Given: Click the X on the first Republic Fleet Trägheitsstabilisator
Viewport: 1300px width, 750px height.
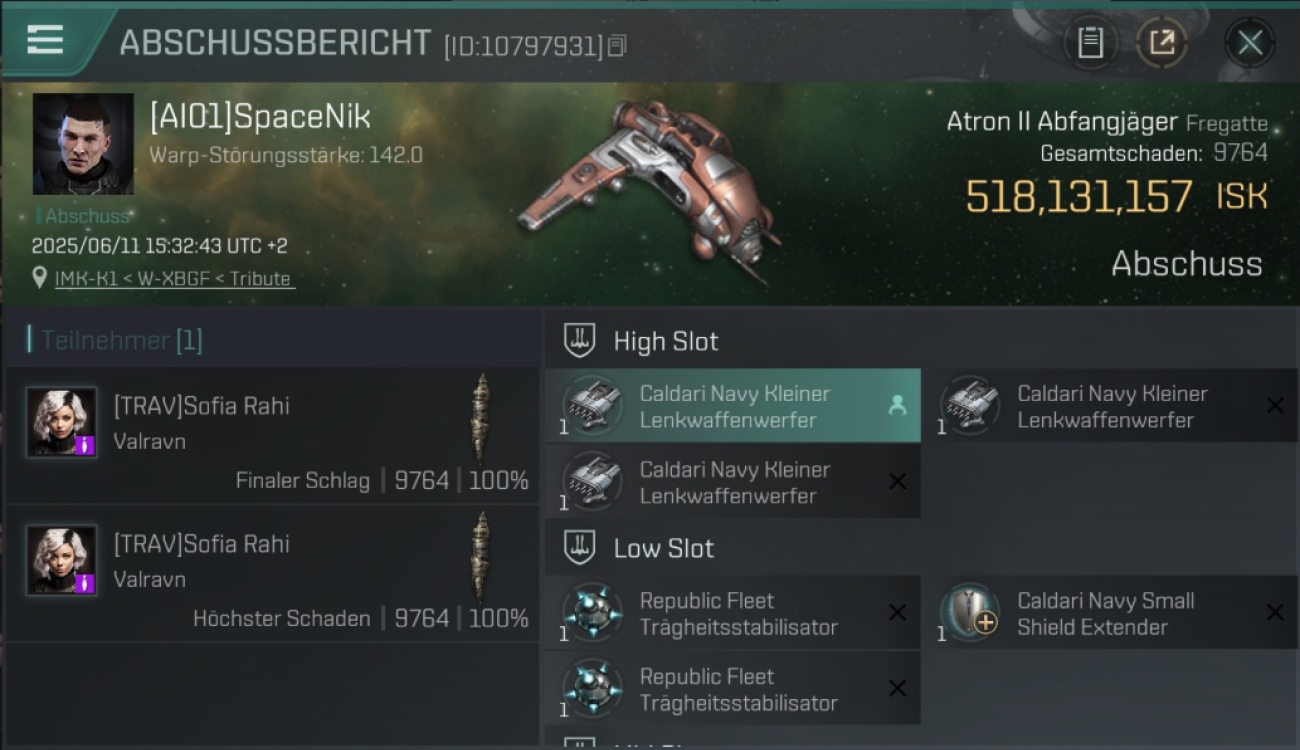Looking at the screenshot, I should [897, 613].
